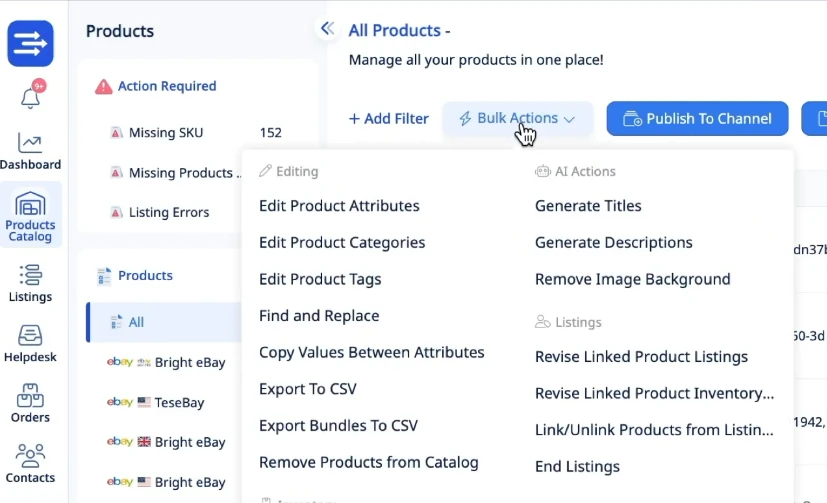Choose Edit Product Attributes
Viewport: 827px width, 503px height.
[339, 206]
